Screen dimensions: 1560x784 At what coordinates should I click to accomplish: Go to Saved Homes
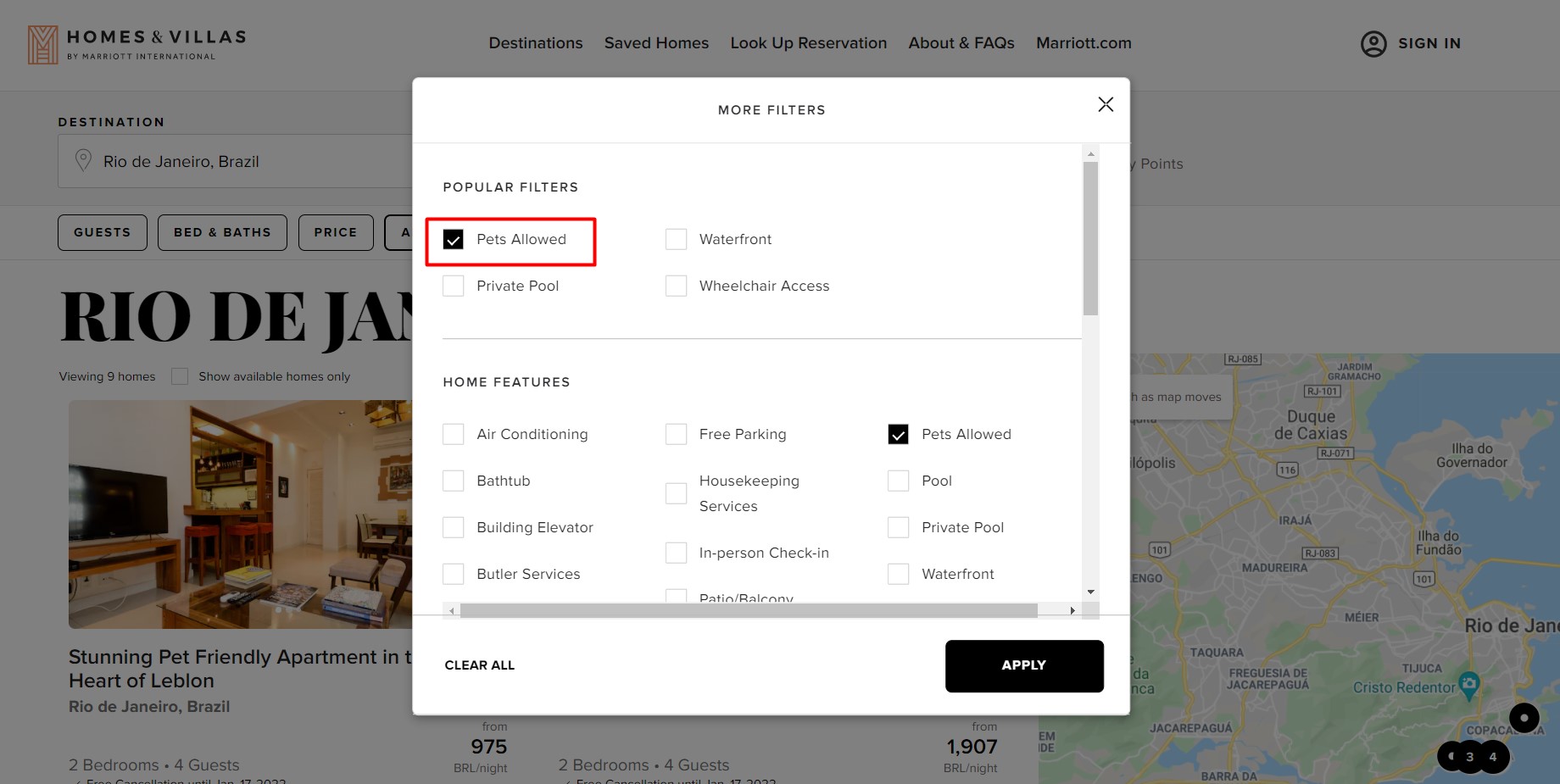click(x=656, y=43)
